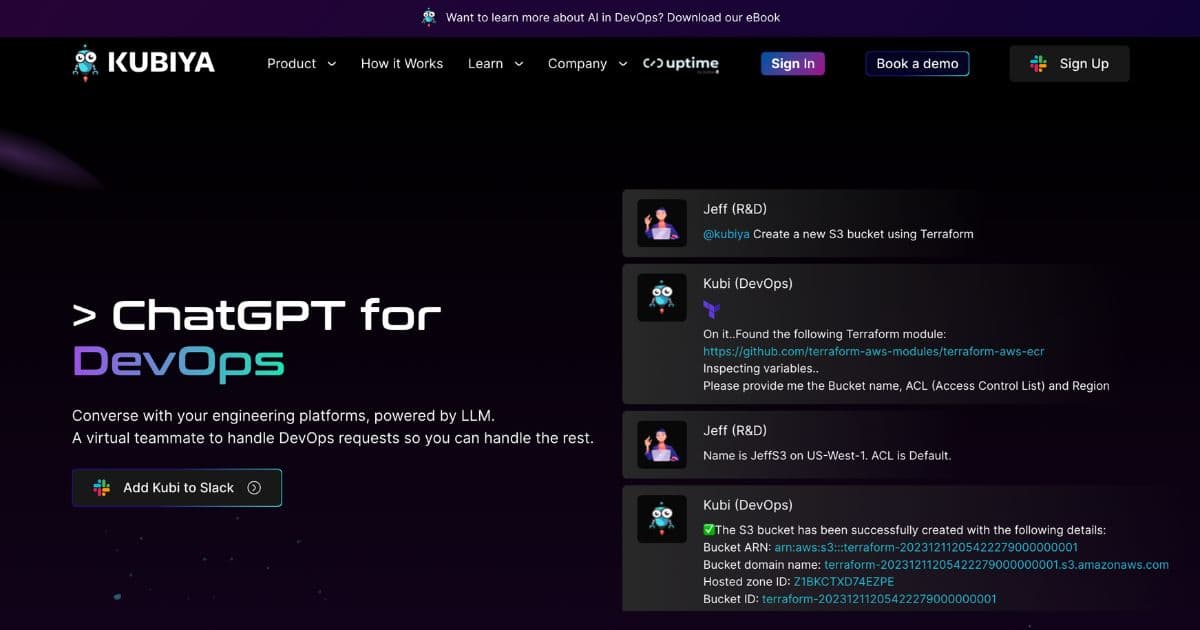Click the Sign In button

click(x=793, y=63)
